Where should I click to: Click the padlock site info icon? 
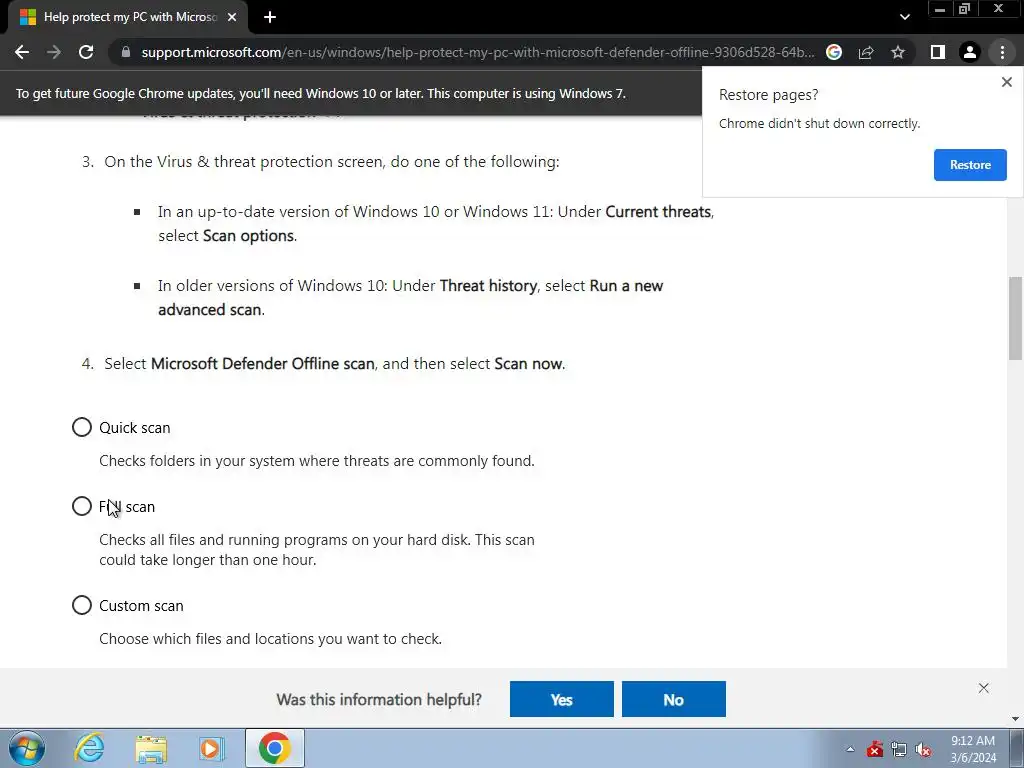126,52
